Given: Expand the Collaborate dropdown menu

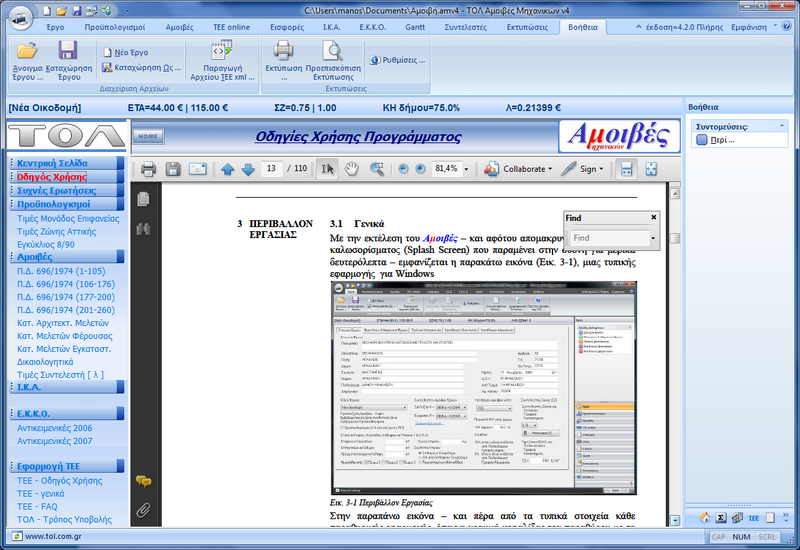Looking at the screenshot, I should [552, 169].
